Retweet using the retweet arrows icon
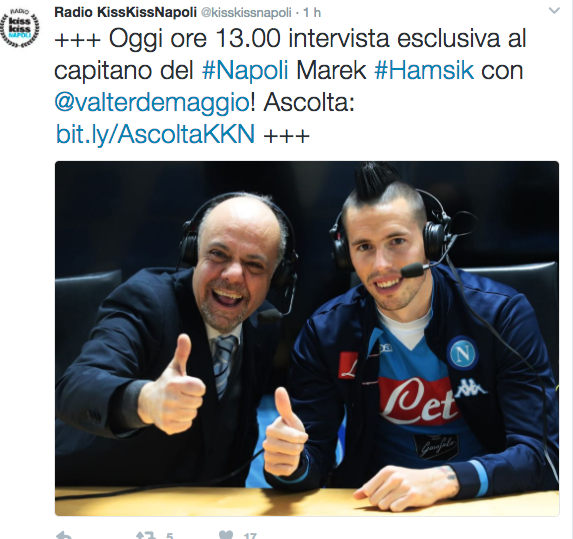Screen dimensions: 573x539 pyautogui.click(x=145, y=535)
